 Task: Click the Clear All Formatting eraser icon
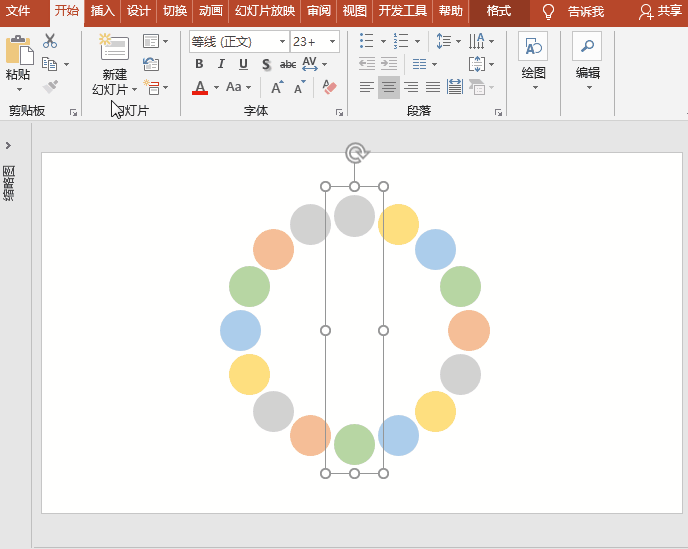329,87
